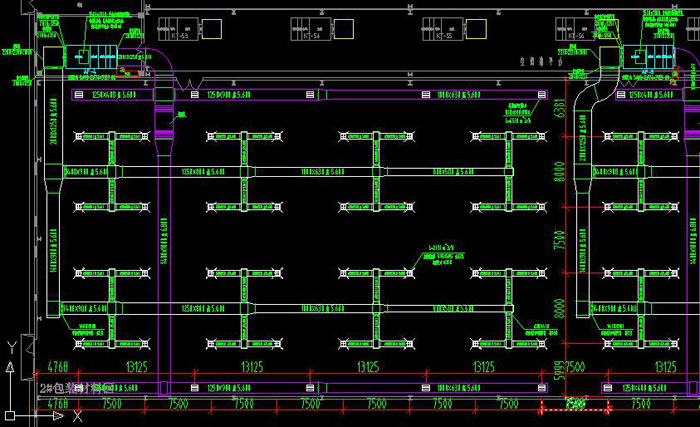Click the X axis label of the UCS icon

(x=77, y=416)
